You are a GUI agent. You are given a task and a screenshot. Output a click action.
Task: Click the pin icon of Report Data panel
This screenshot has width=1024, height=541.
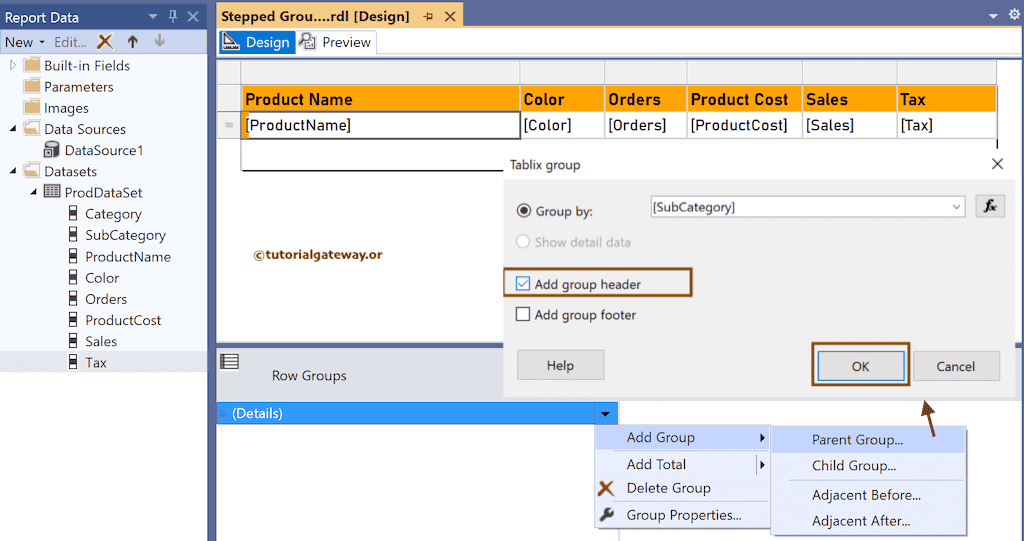[173, 17]
